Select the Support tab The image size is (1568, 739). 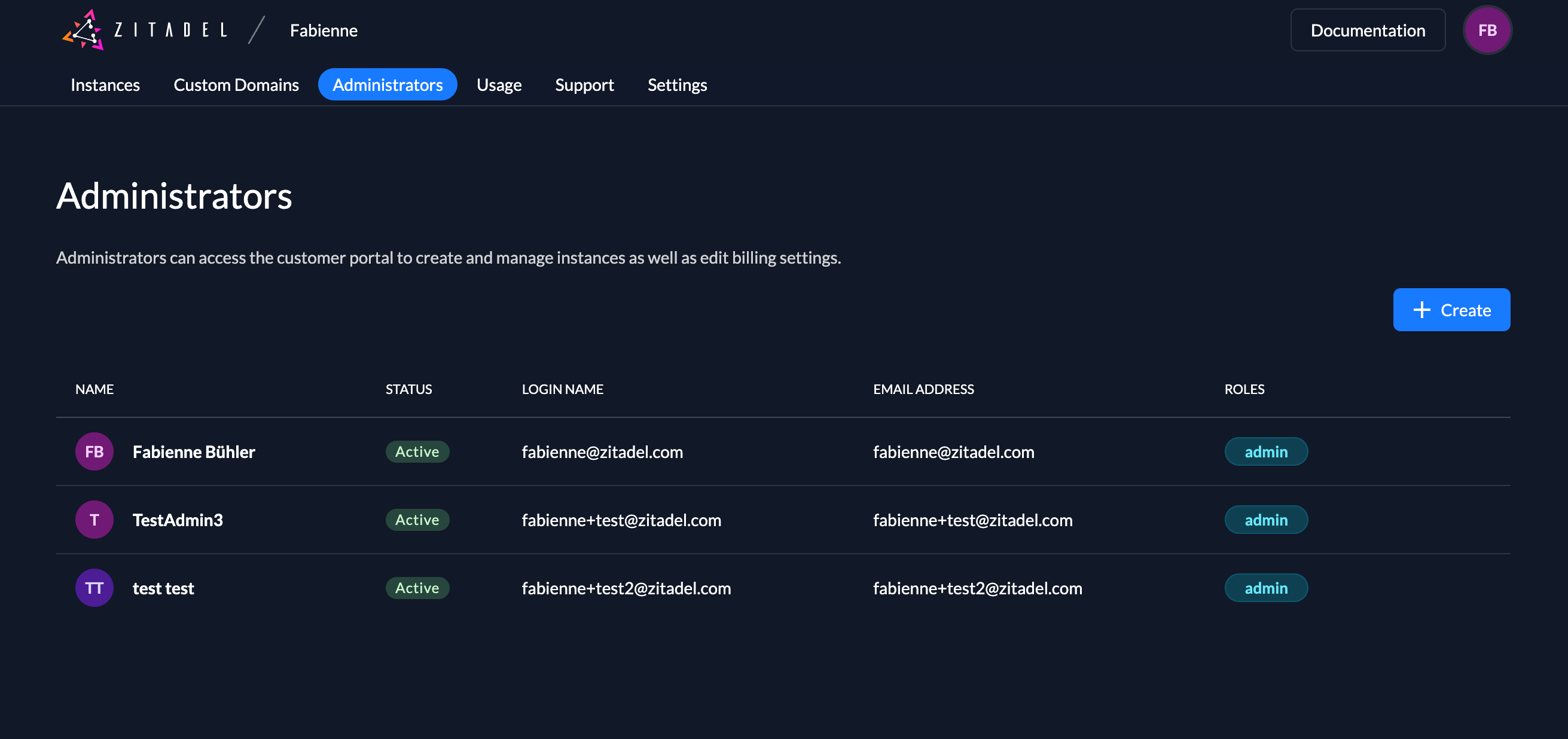point(585,84)
